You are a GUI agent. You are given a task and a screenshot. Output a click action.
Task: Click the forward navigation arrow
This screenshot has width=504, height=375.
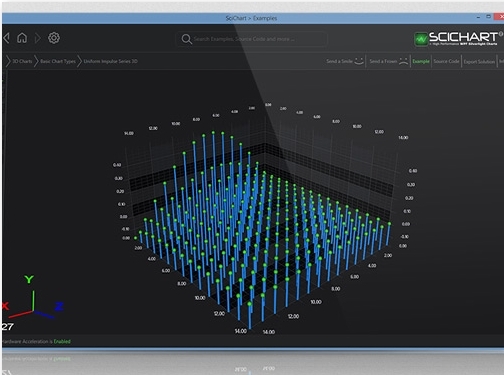[x=38, y=38]
